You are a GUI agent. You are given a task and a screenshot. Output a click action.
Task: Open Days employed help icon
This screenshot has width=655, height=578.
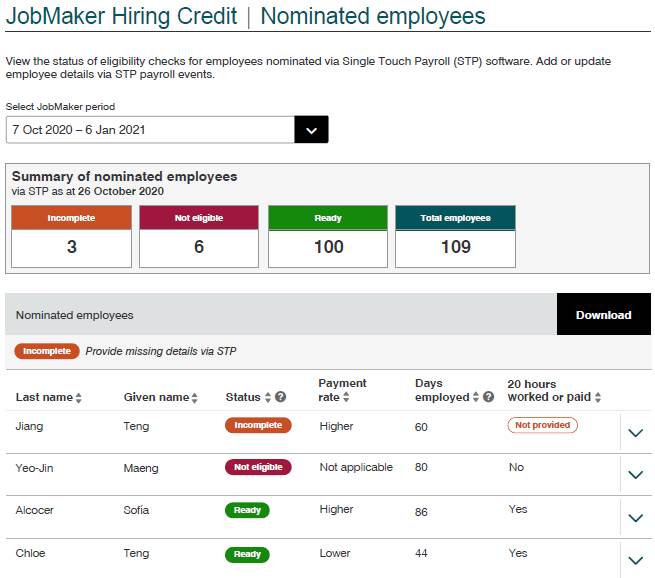(x=489, y=398)
